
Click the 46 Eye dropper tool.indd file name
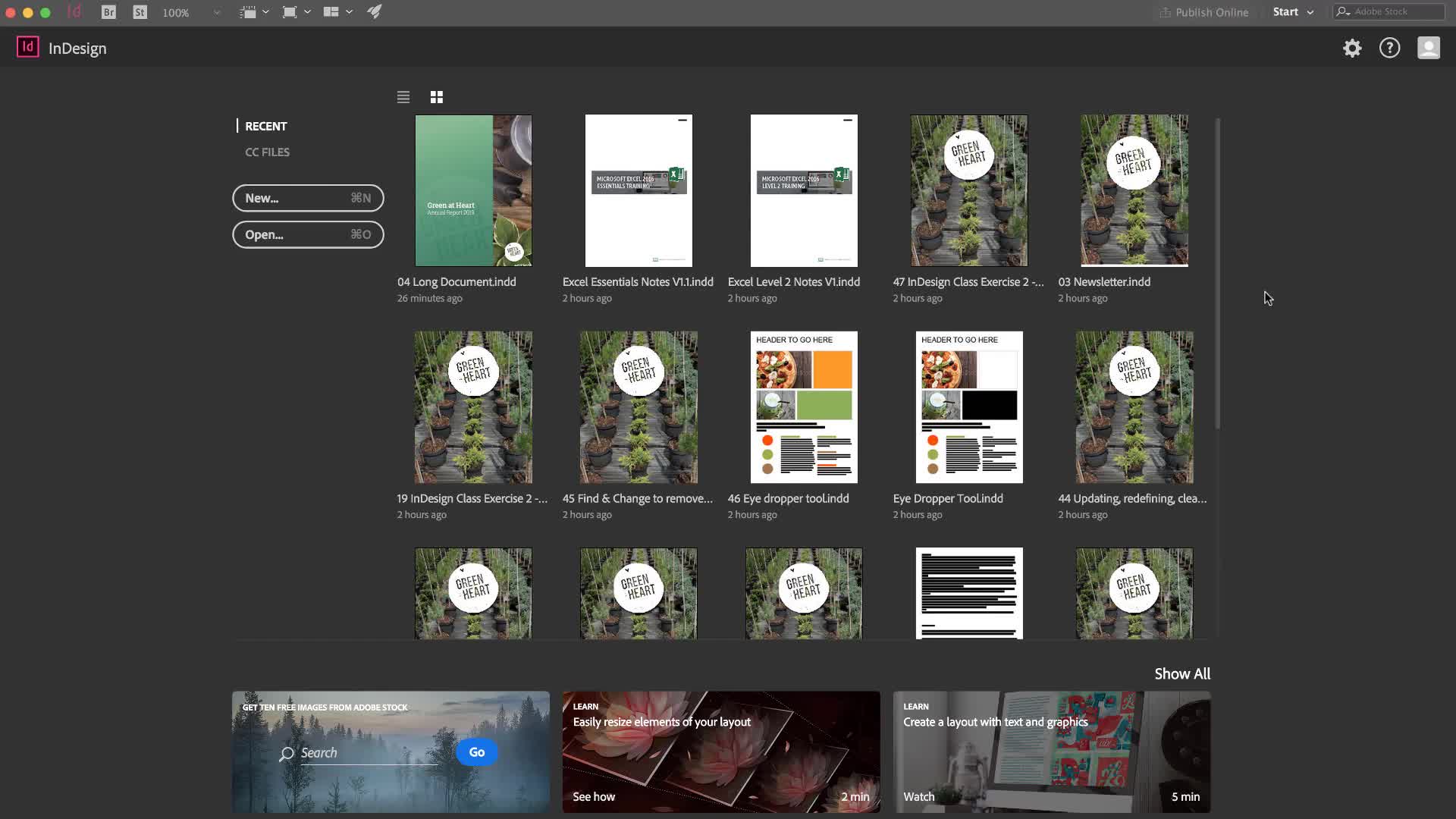[788, 498]
